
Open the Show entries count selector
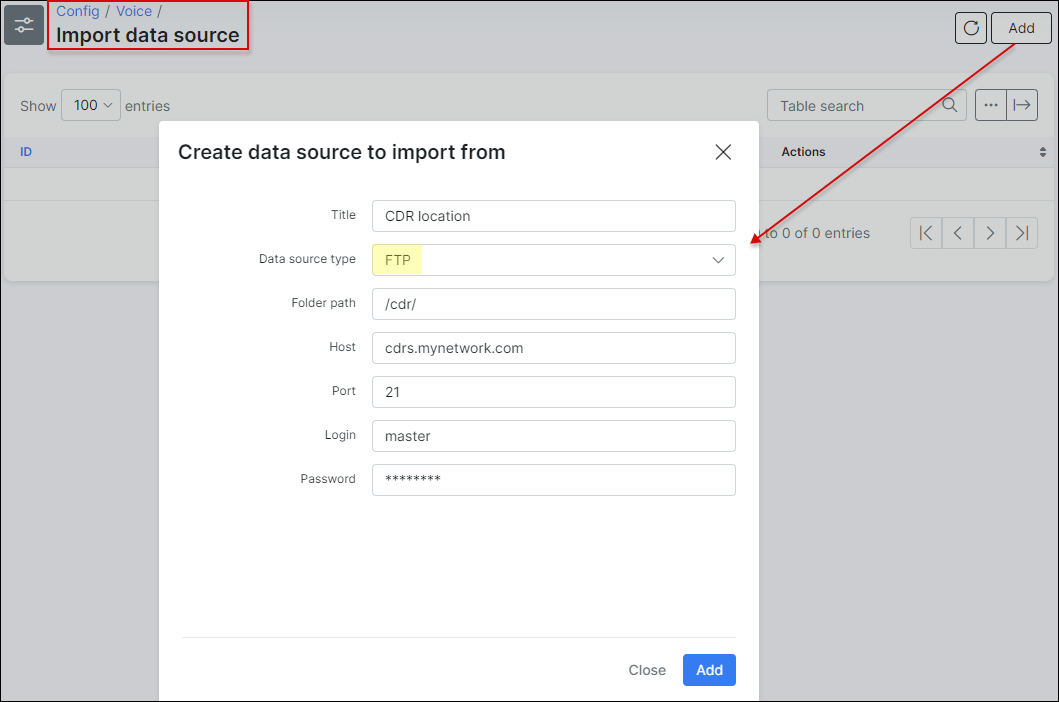(x=91, y=104)
